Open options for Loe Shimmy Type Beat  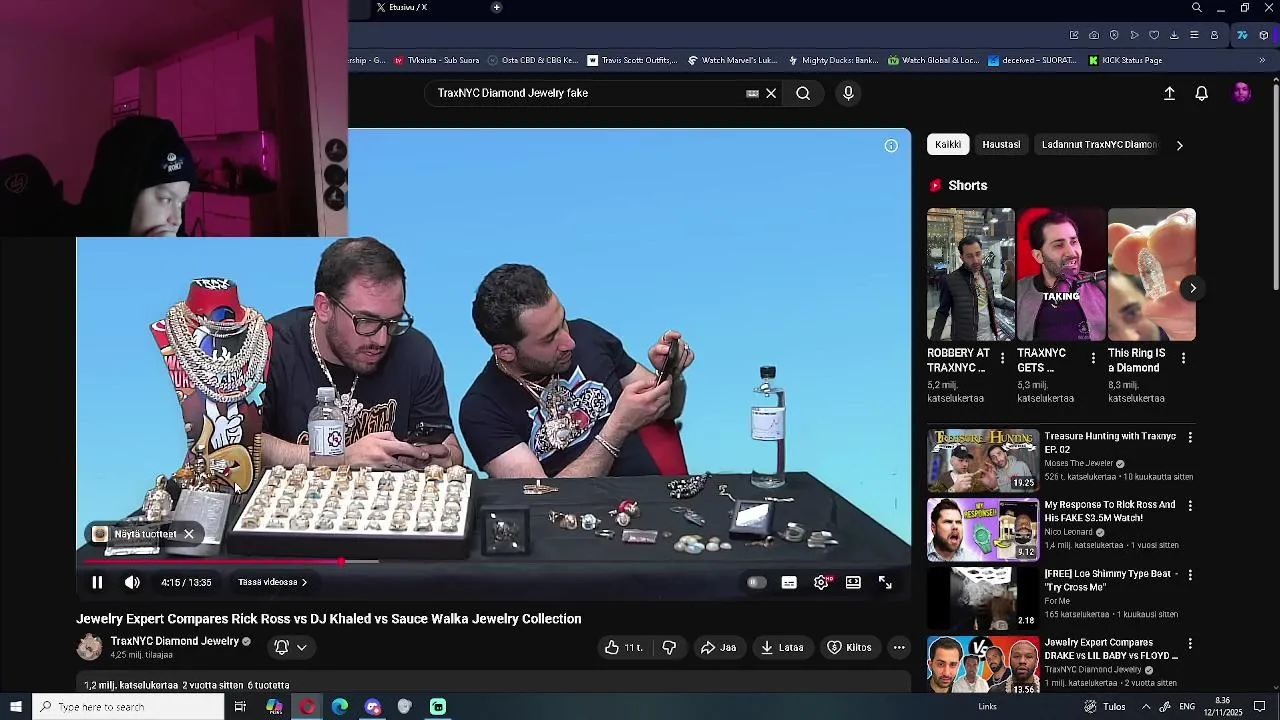tap(1190, 574)
